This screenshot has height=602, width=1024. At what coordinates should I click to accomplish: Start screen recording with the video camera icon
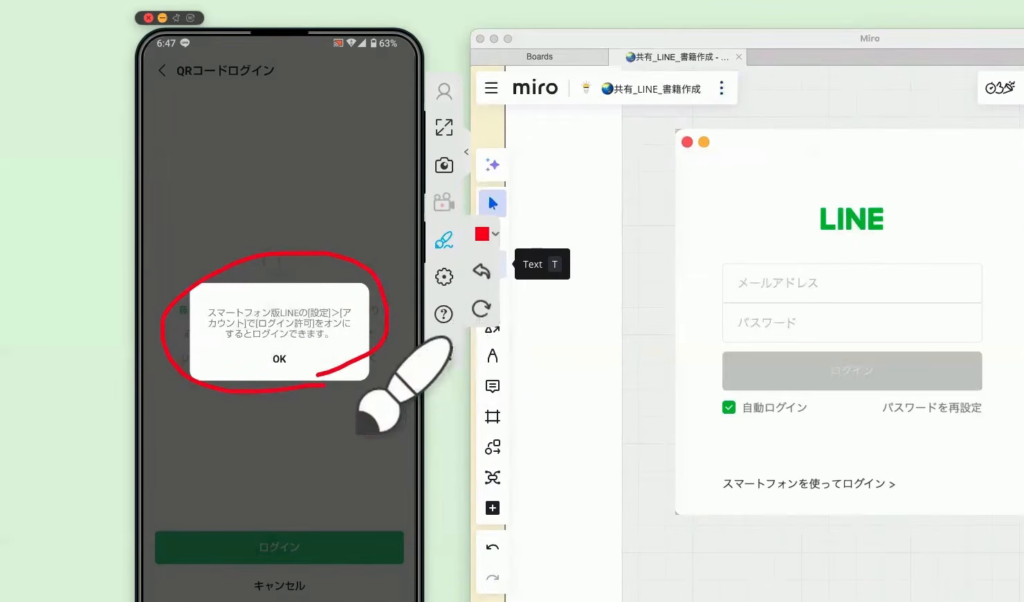pyautogui.click(x=444, y=202)
